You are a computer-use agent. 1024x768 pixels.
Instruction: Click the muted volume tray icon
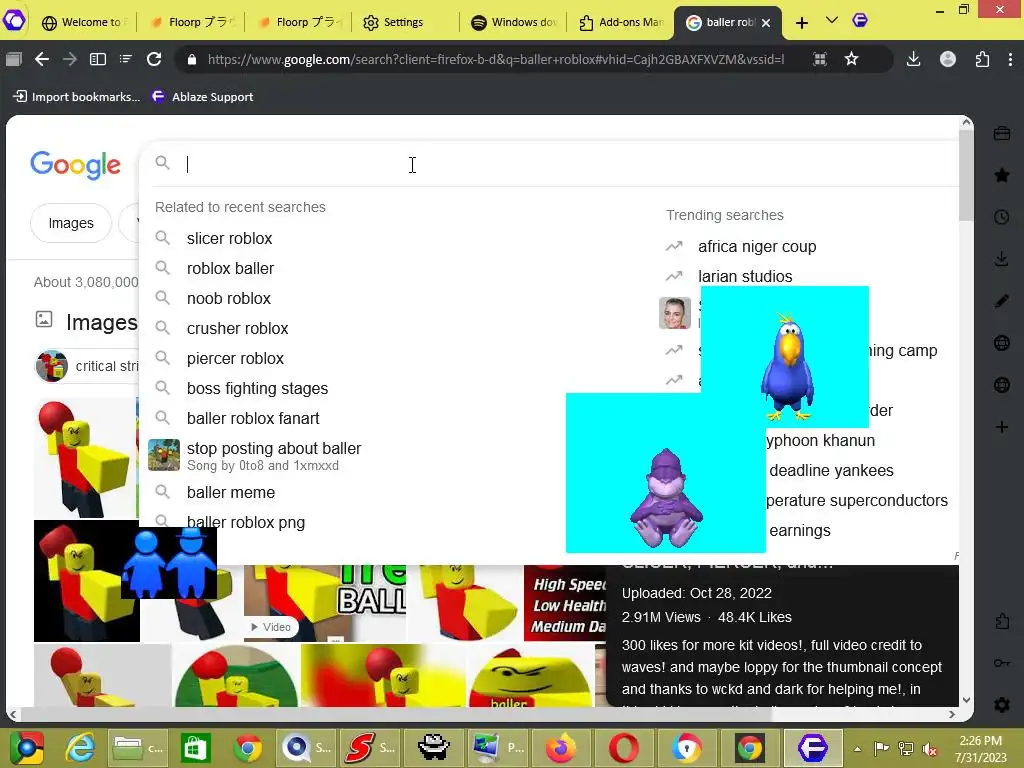[929, 748]
